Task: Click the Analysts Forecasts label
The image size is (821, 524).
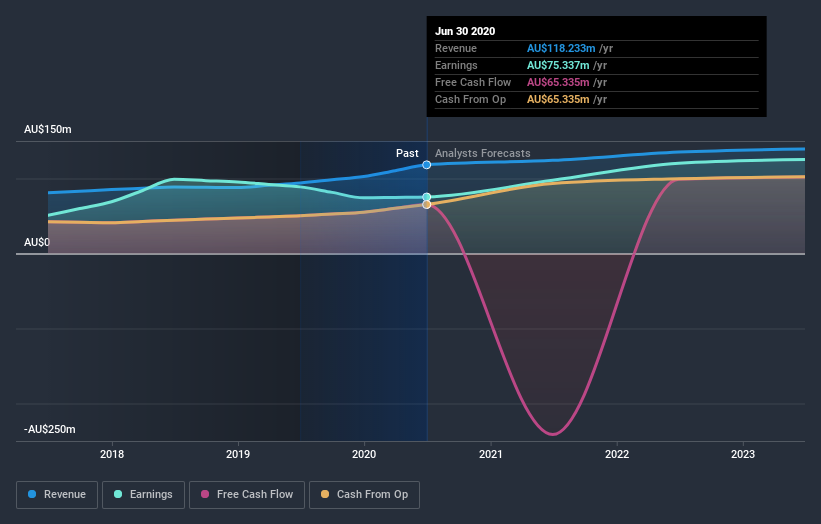Action: click(483, 153)
